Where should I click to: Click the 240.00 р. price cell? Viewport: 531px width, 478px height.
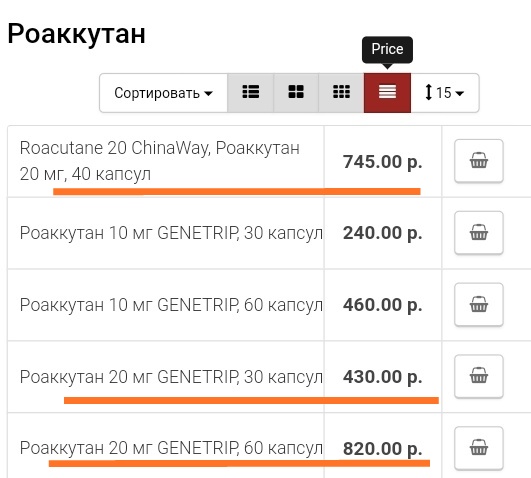[383, 233]
